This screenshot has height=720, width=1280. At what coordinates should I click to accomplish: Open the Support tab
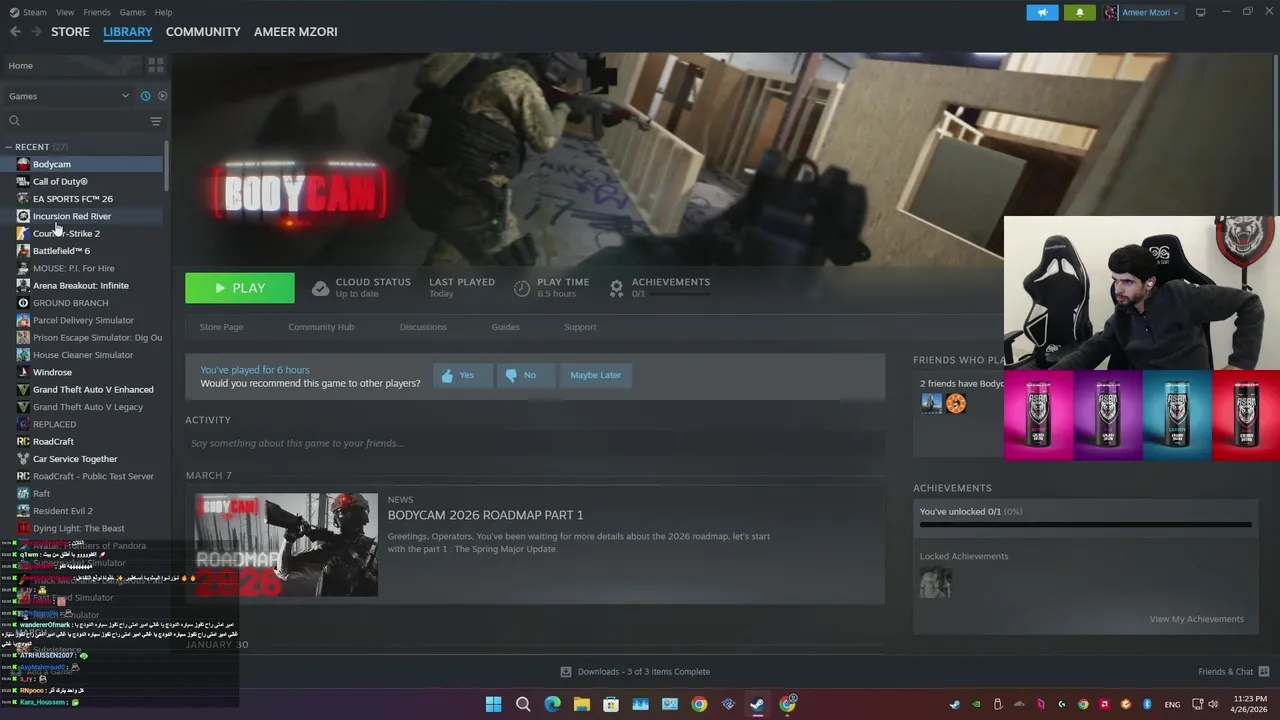point(580,327)
